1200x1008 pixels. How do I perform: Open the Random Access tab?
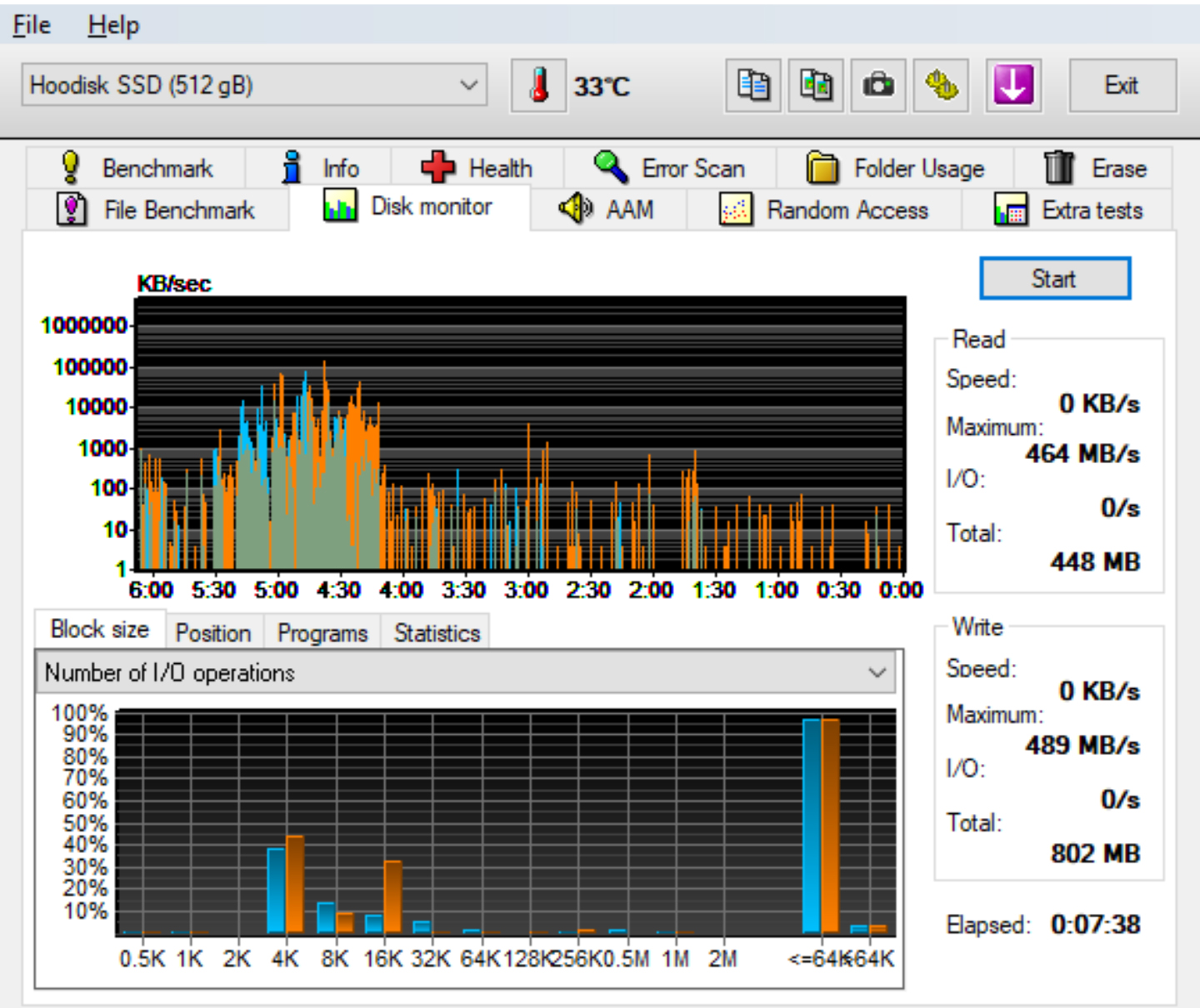click(x=824, y=209)
